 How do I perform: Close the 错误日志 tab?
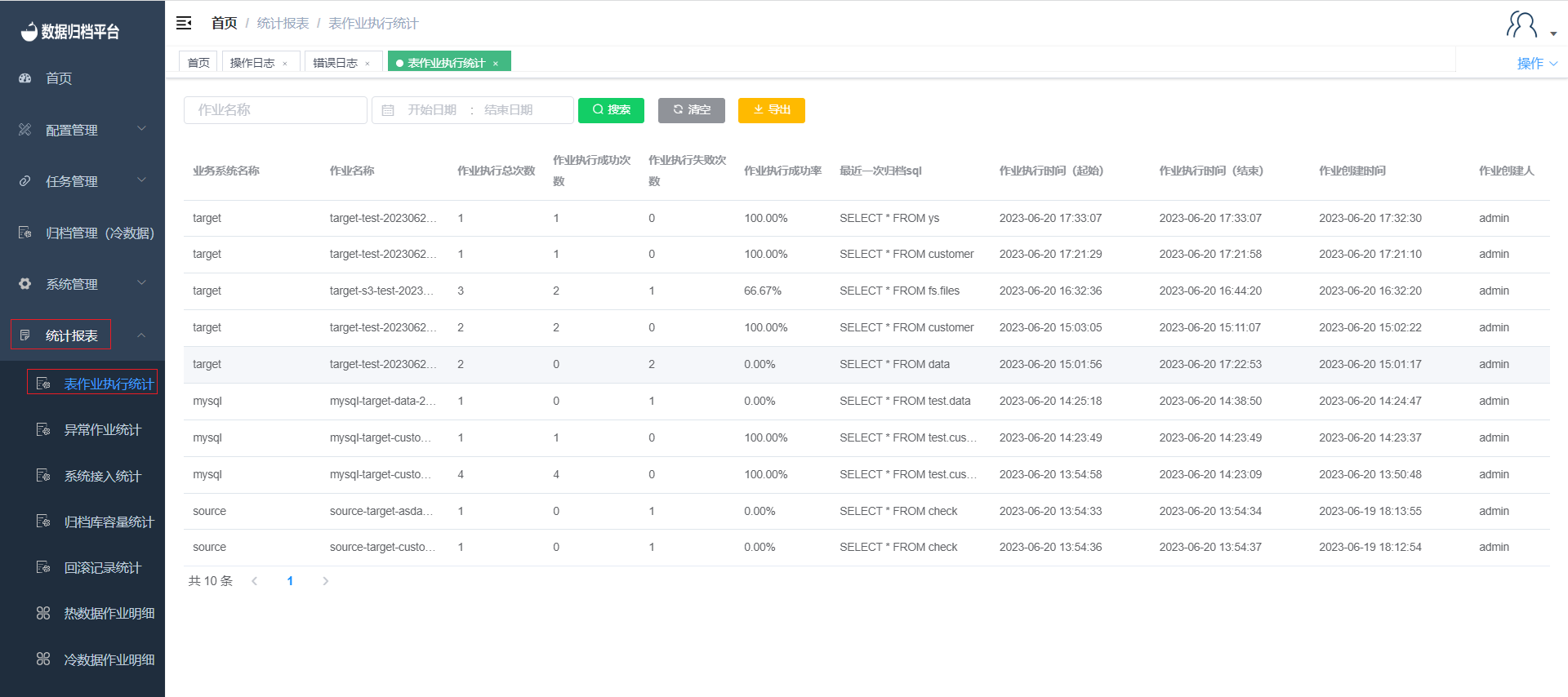pos(367,64)
